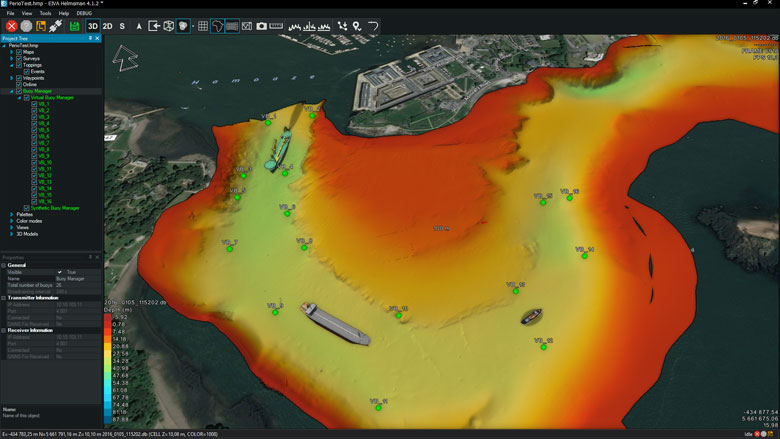Collapse the General properties section
The width and height of the screenshot is (780, 439).
(4, 265)
